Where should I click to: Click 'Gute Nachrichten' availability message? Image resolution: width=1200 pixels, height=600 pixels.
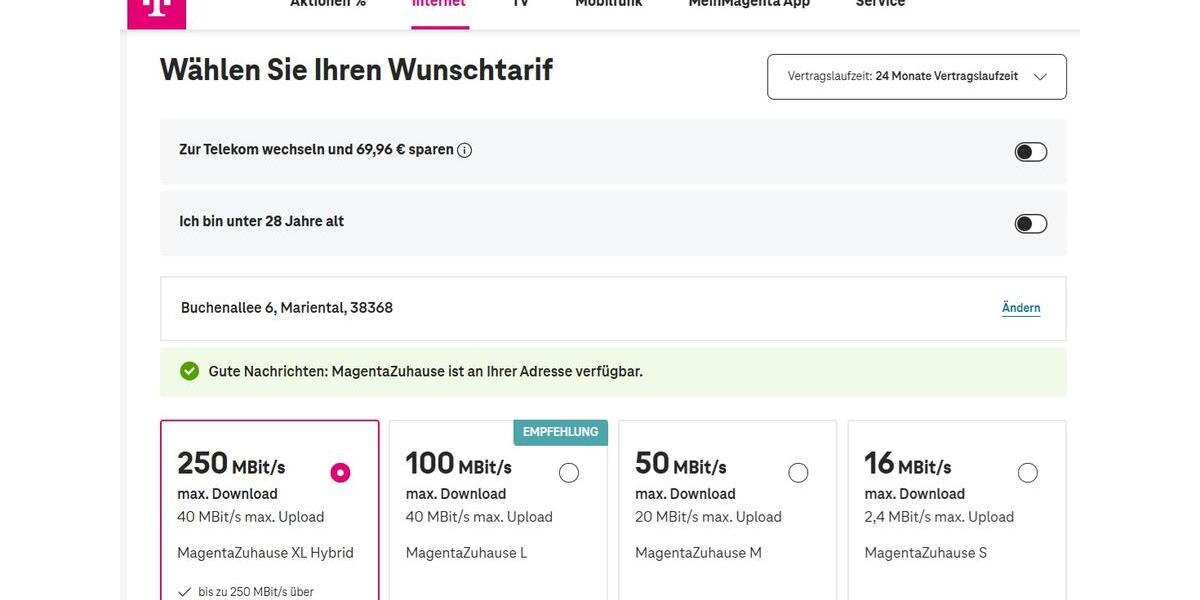pos(425,371)
